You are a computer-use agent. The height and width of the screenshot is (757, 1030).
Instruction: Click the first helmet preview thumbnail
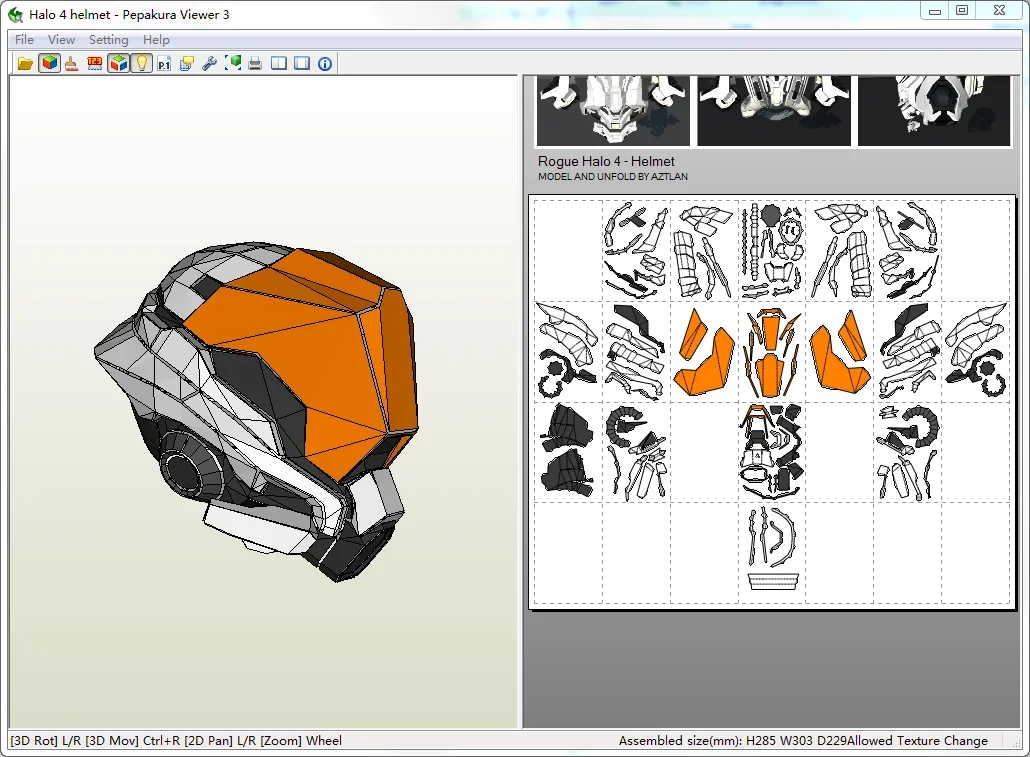click(614, 110)
